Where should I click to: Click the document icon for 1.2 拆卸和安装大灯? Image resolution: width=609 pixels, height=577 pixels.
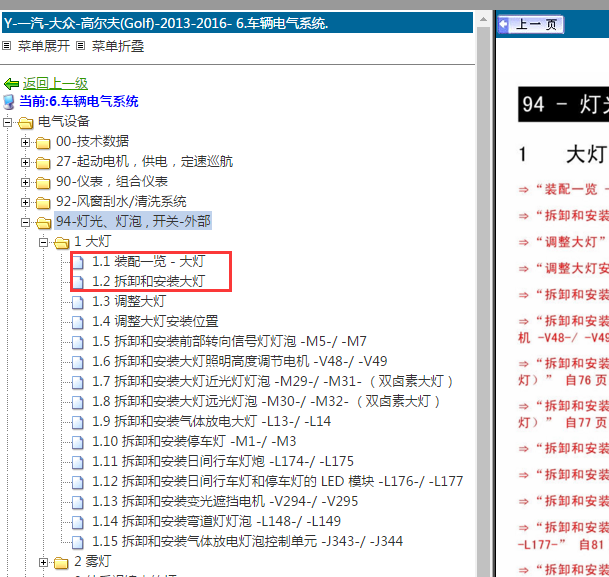click(78, 282)
